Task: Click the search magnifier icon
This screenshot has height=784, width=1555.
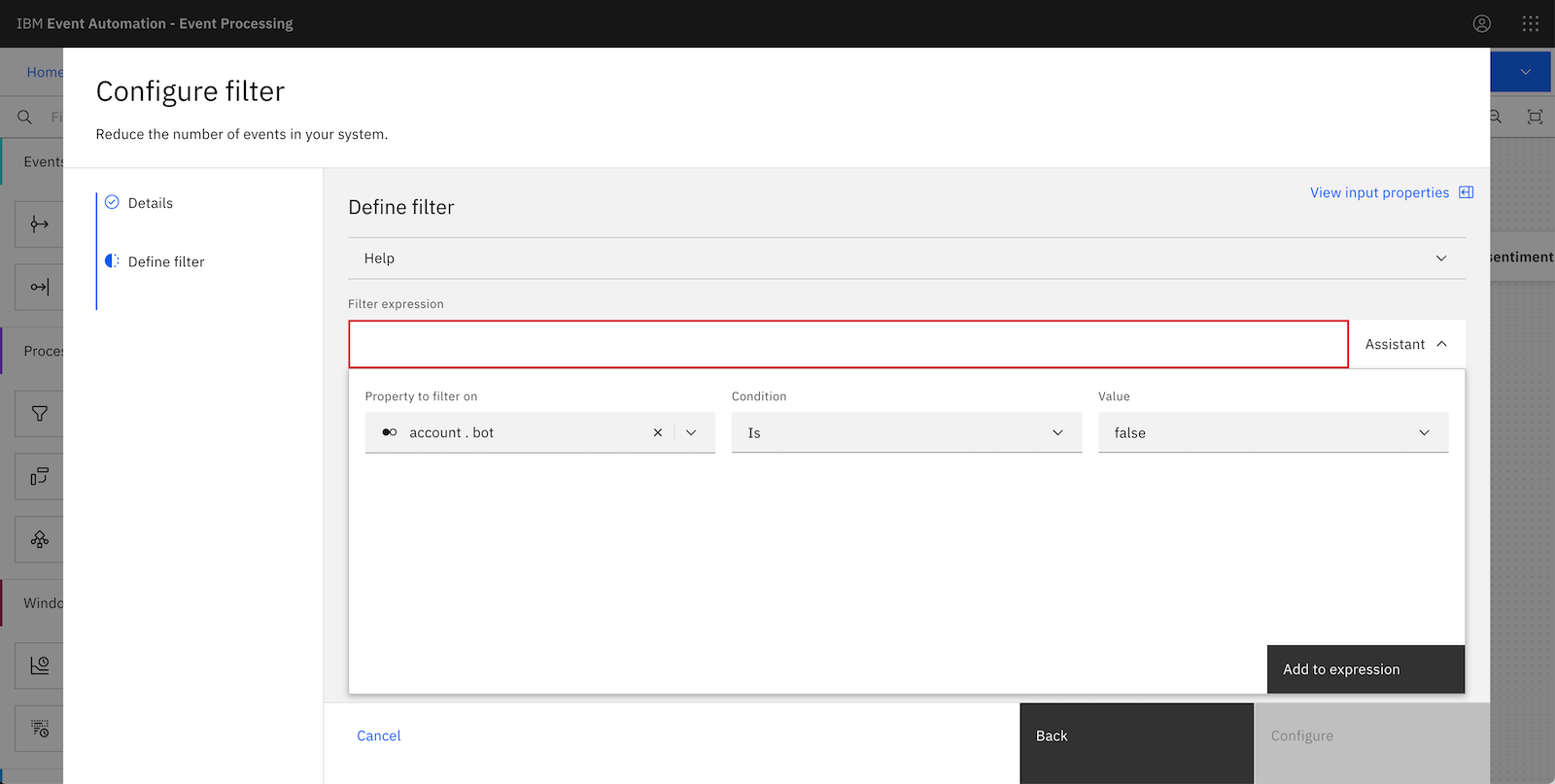Action: [x=25, y=117]
